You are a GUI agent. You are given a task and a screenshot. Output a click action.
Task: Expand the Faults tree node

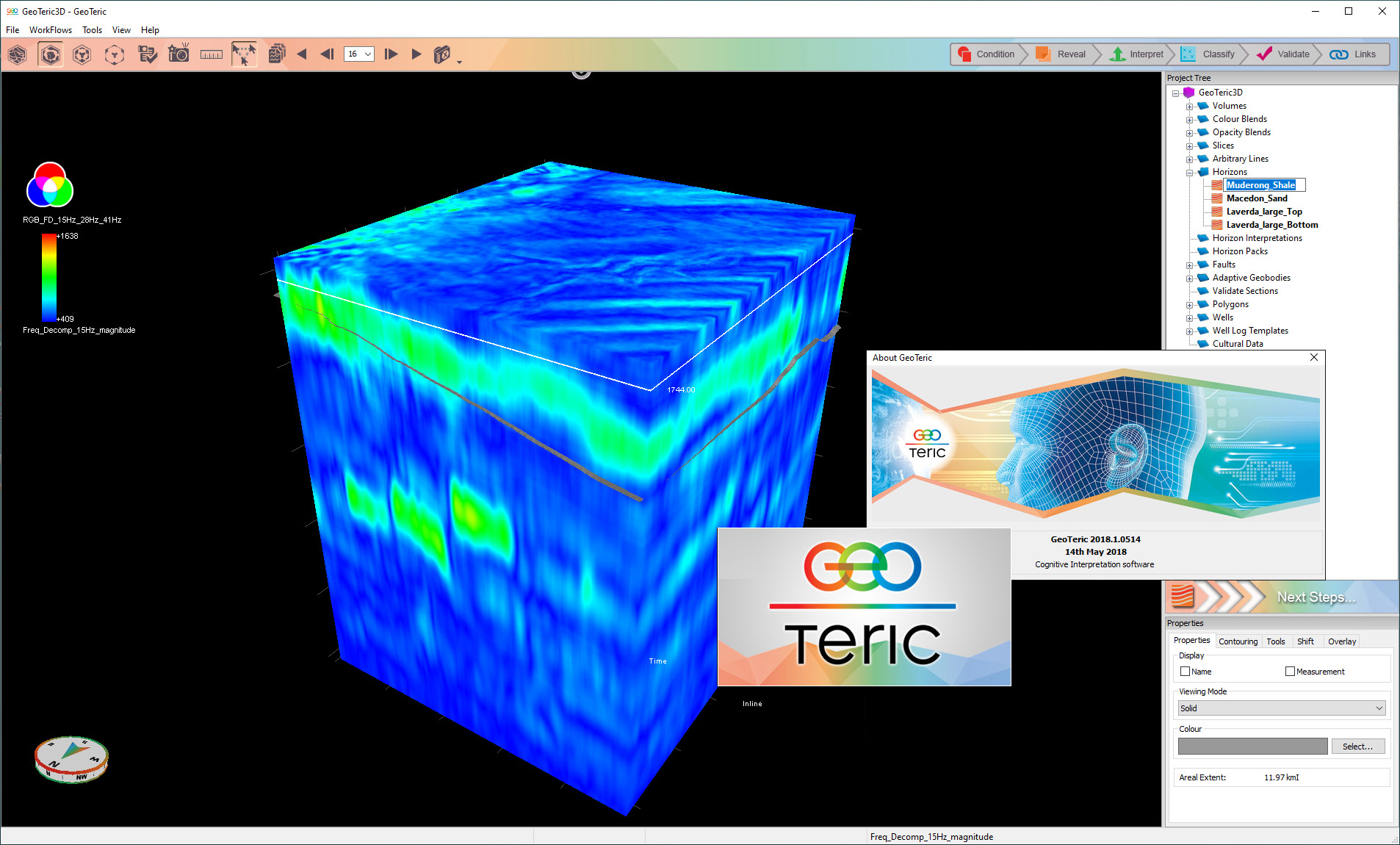[x=1189, y=265]
